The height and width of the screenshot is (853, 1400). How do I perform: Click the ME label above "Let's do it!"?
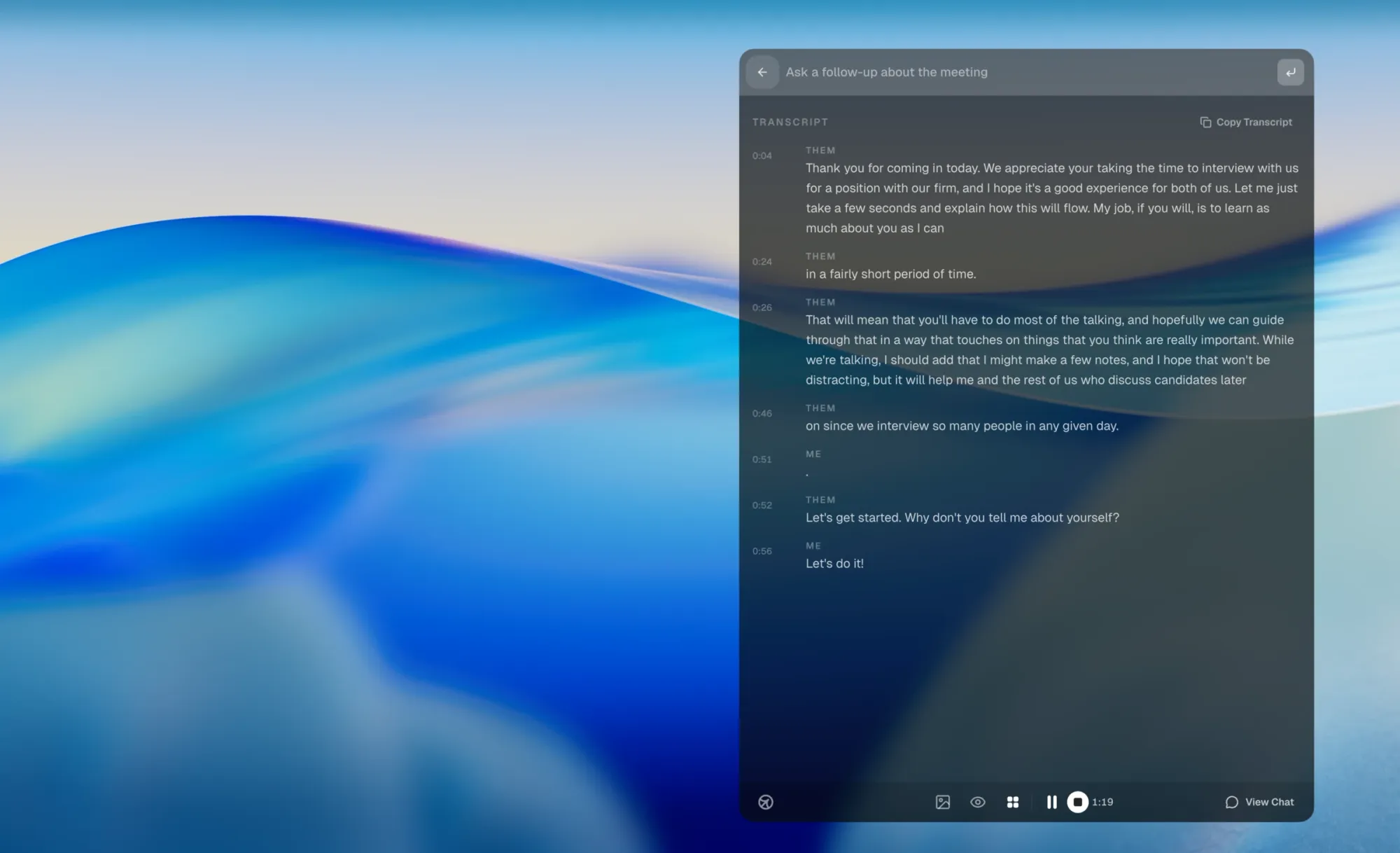813,546
